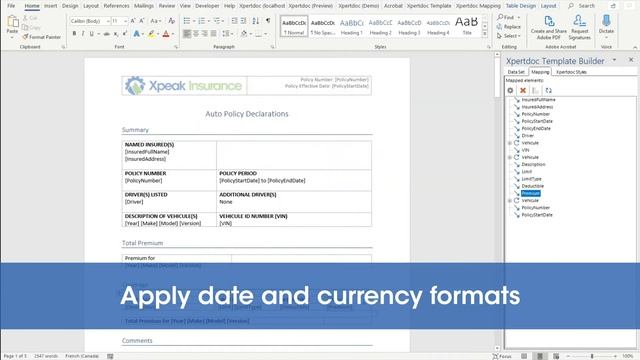Open the Table Design ribbon tab

[x=520, y=6]
